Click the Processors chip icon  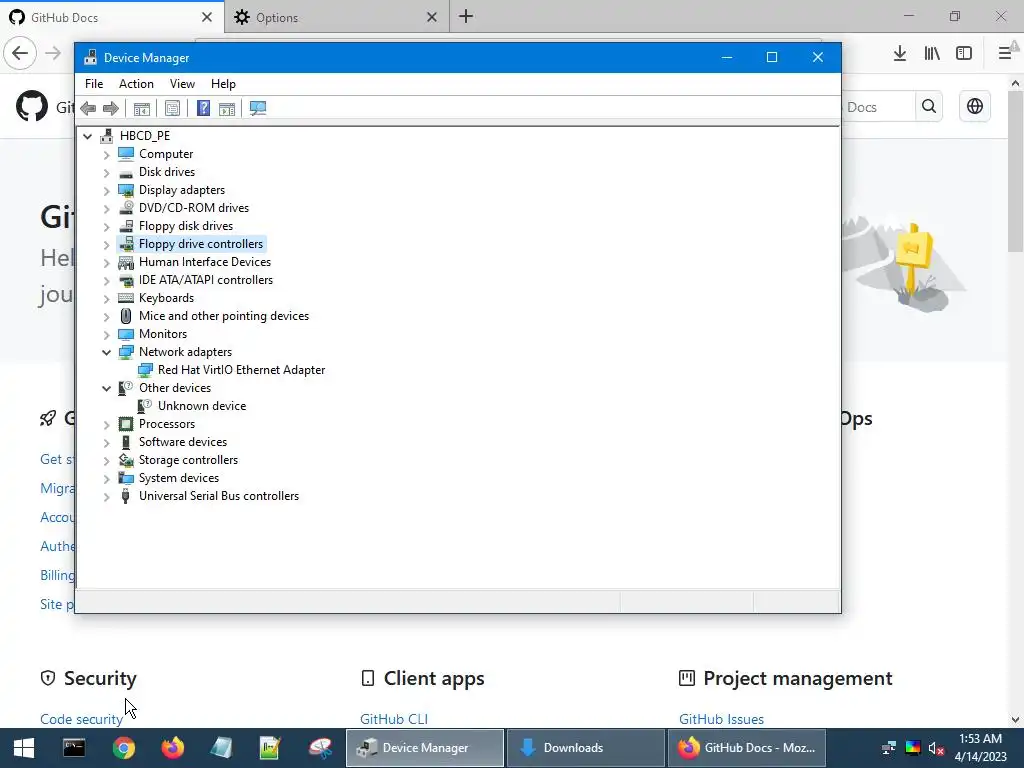click(x=126, y=424)
